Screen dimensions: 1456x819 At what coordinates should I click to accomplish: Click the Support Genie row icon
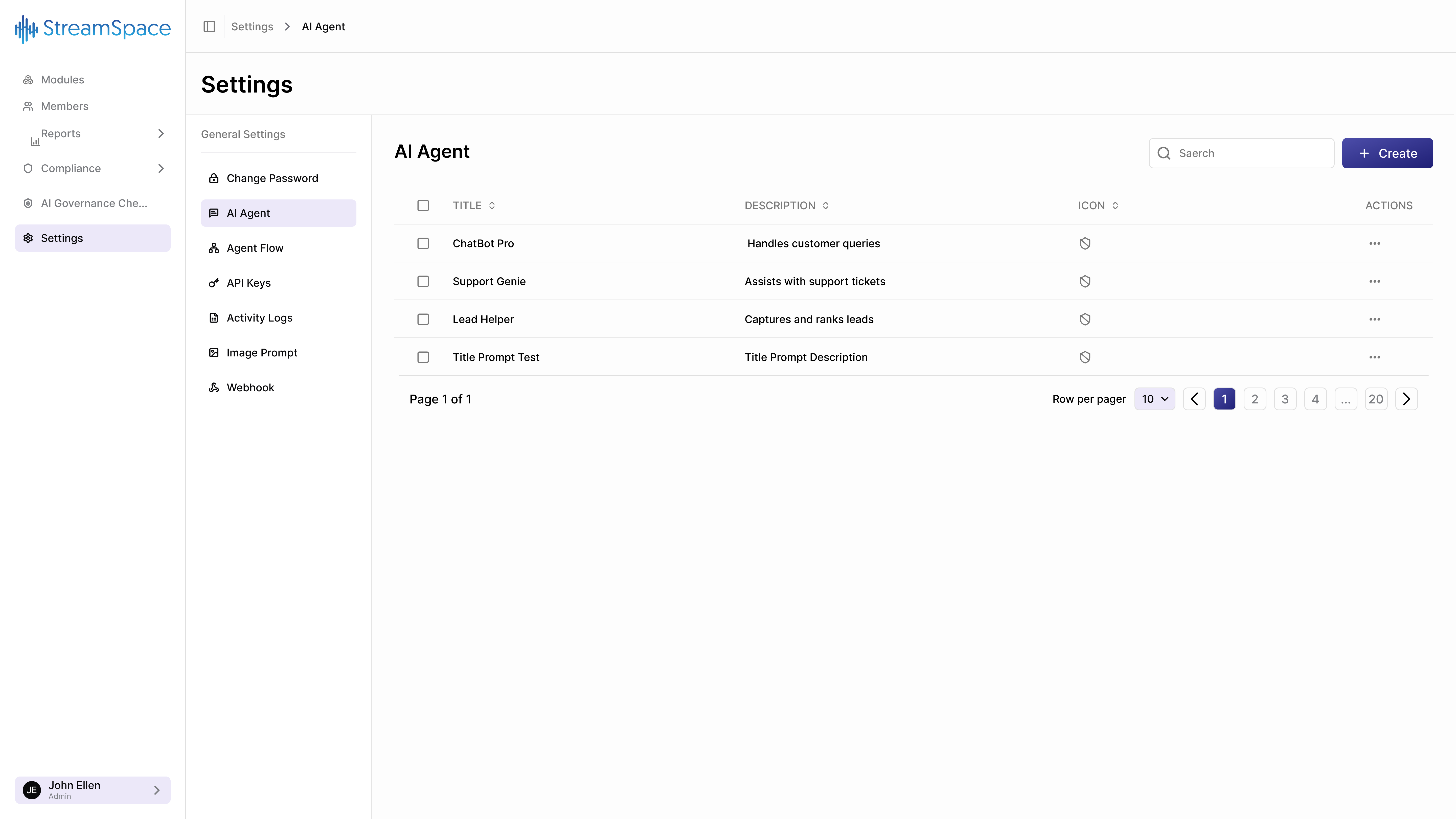1085,282
